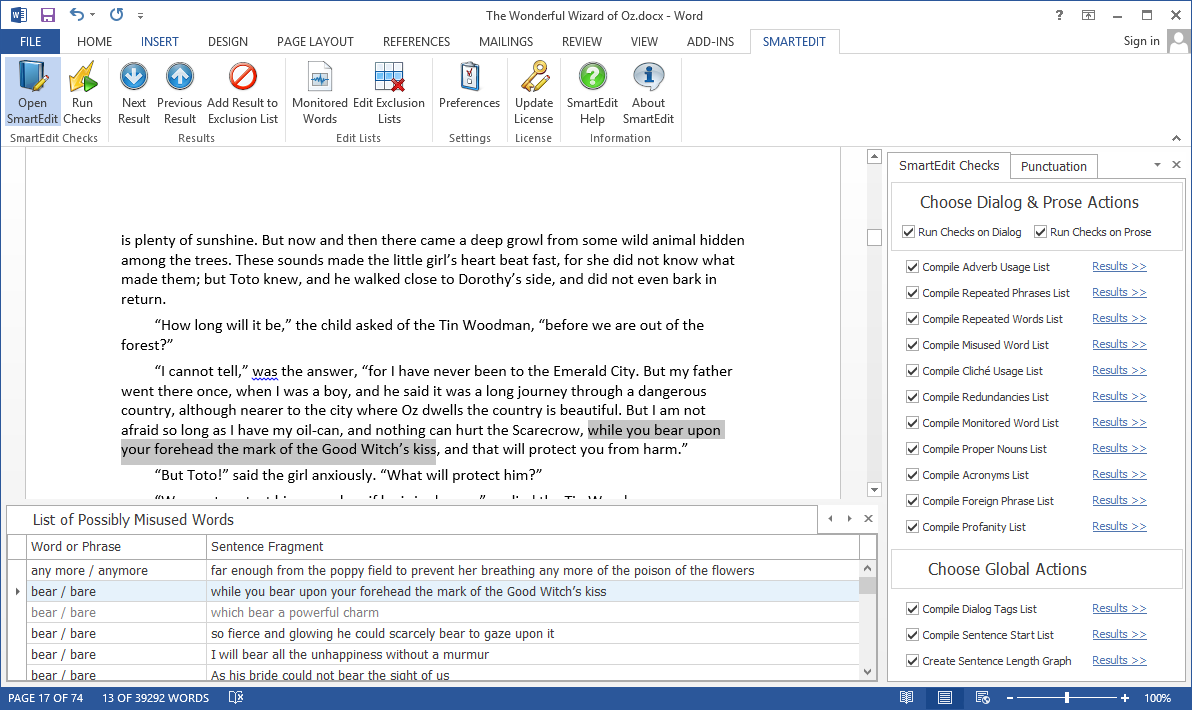Open Monitored Words list editor
Image resolution: width=1192 pixels, height=710 pixels.
click(x=320, y=93)
